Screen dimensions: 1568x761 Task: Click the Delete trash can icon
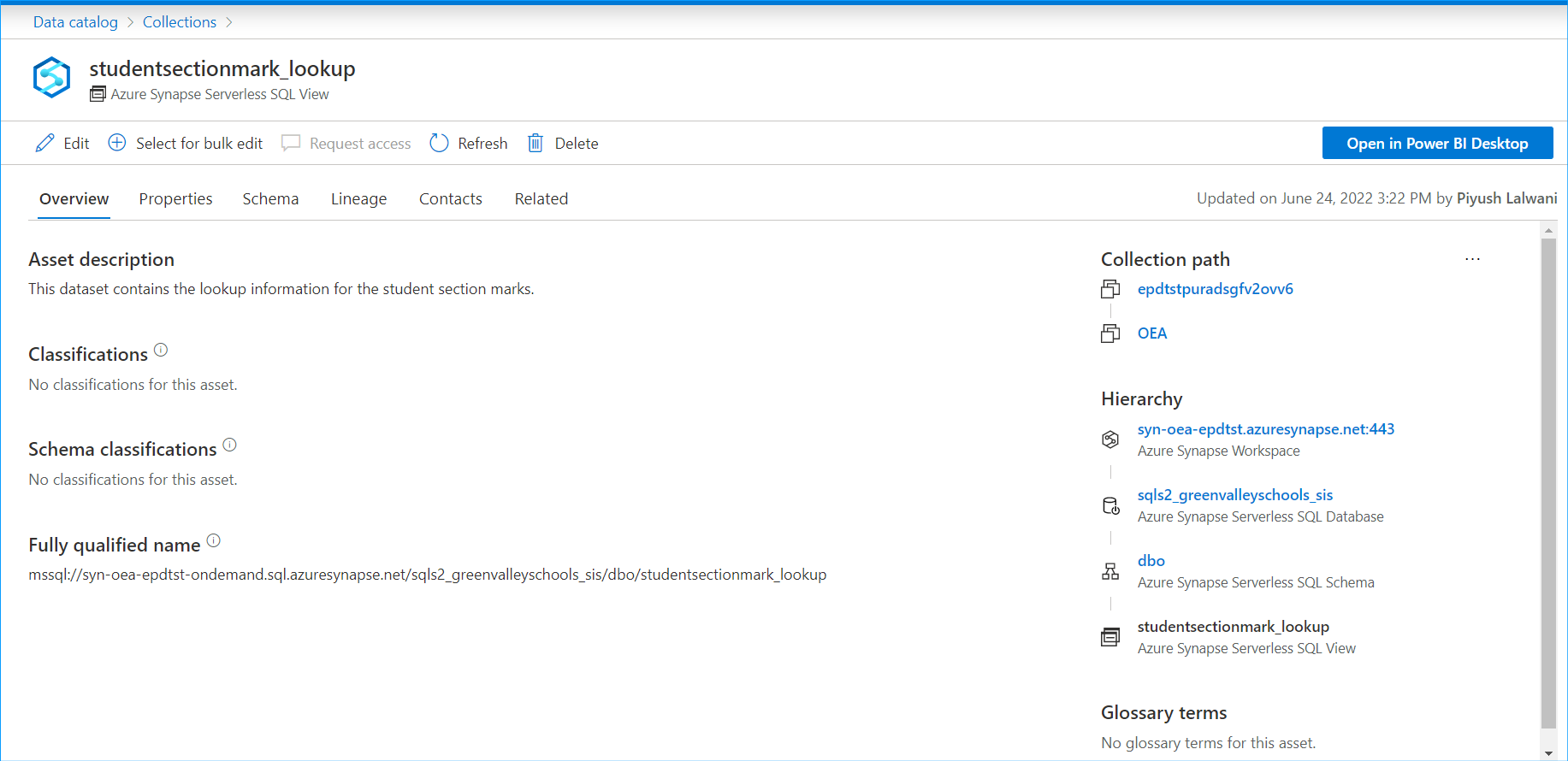point(535,143)
